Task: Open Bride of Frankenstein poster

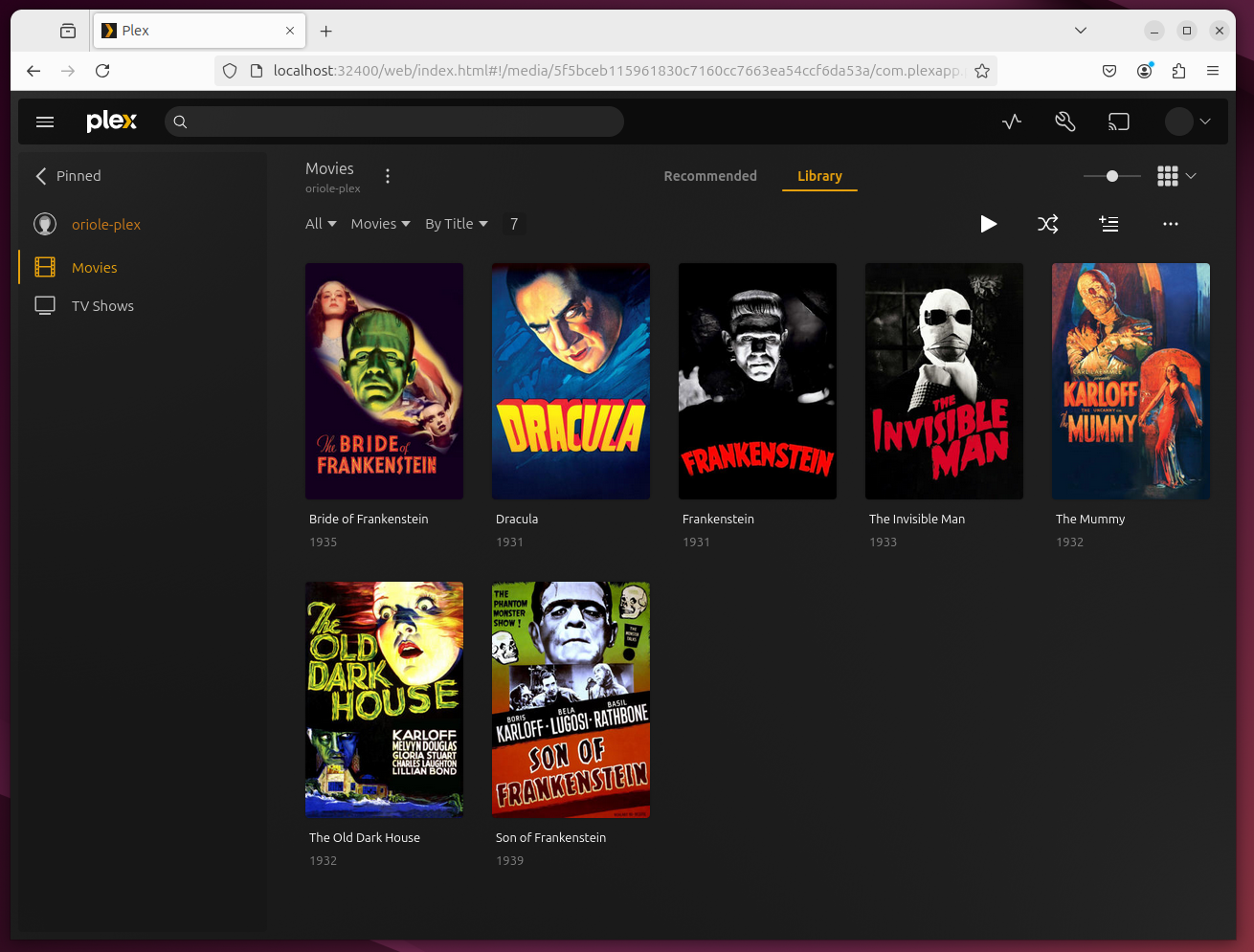Action: click(x=384, y=381)
